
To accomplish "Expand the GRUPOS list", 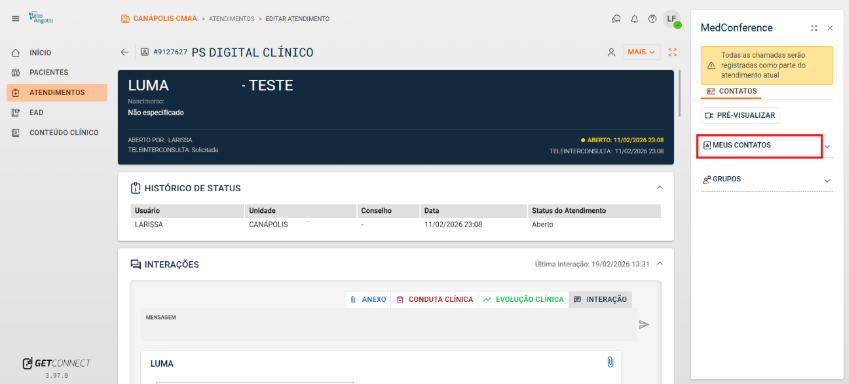I will click(827, 180).
